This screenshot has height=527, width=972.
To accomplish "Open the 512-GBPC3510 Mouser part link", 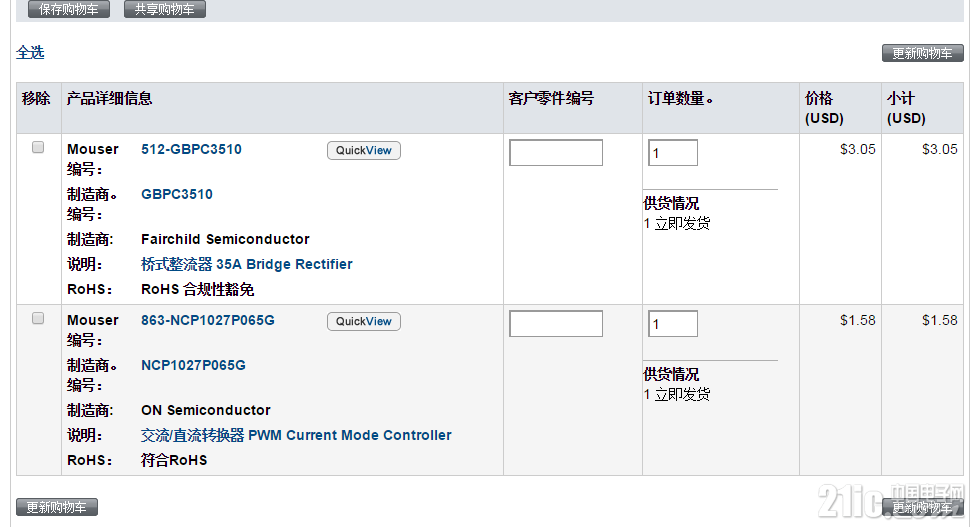I will pyautogui.click(x=191, y=149).
